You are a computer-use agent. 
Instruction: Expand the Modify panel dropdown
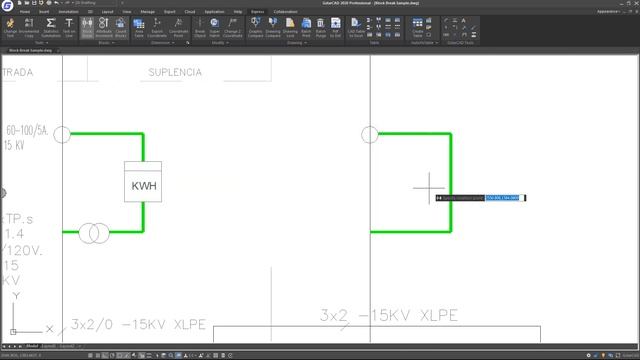[x=220, y=42]
